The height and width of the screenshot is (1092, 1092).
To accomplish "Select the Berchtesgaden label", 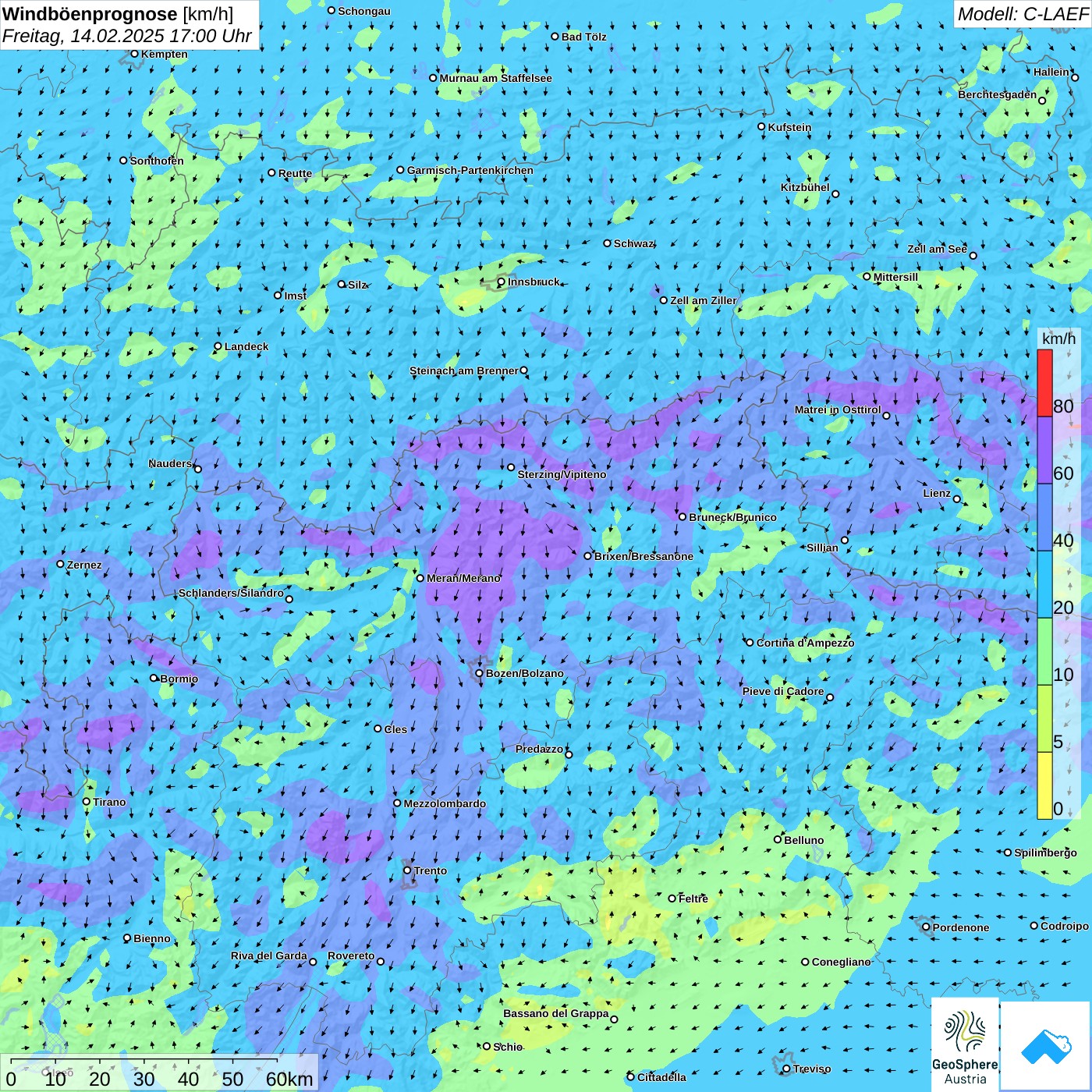I will (998, 94).
